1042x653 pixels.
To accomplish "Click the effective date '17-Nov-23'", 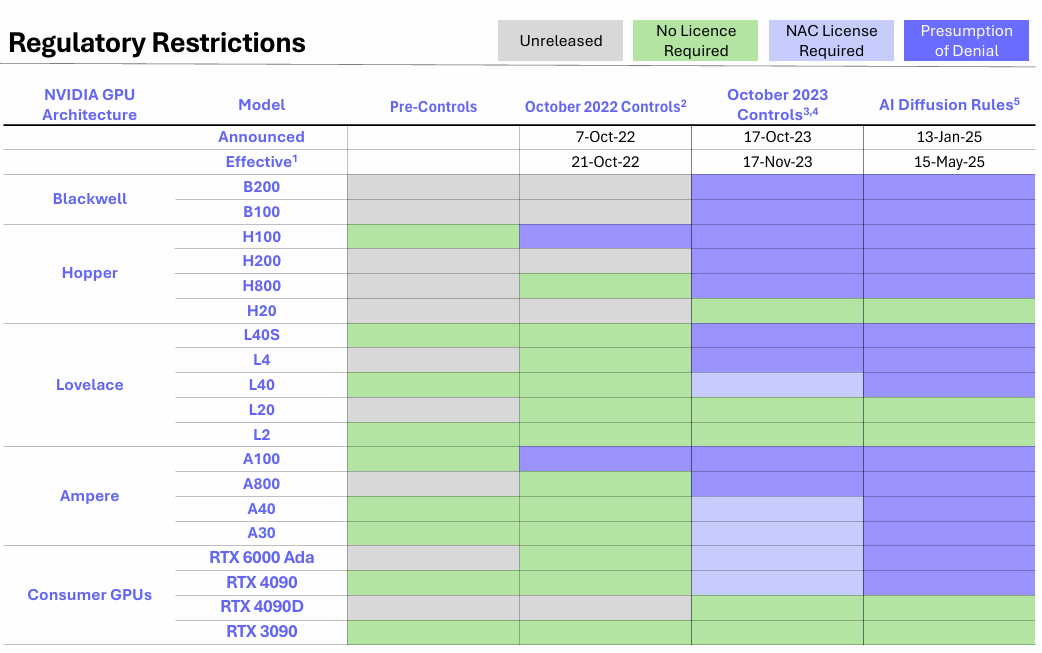I will 778,161.
